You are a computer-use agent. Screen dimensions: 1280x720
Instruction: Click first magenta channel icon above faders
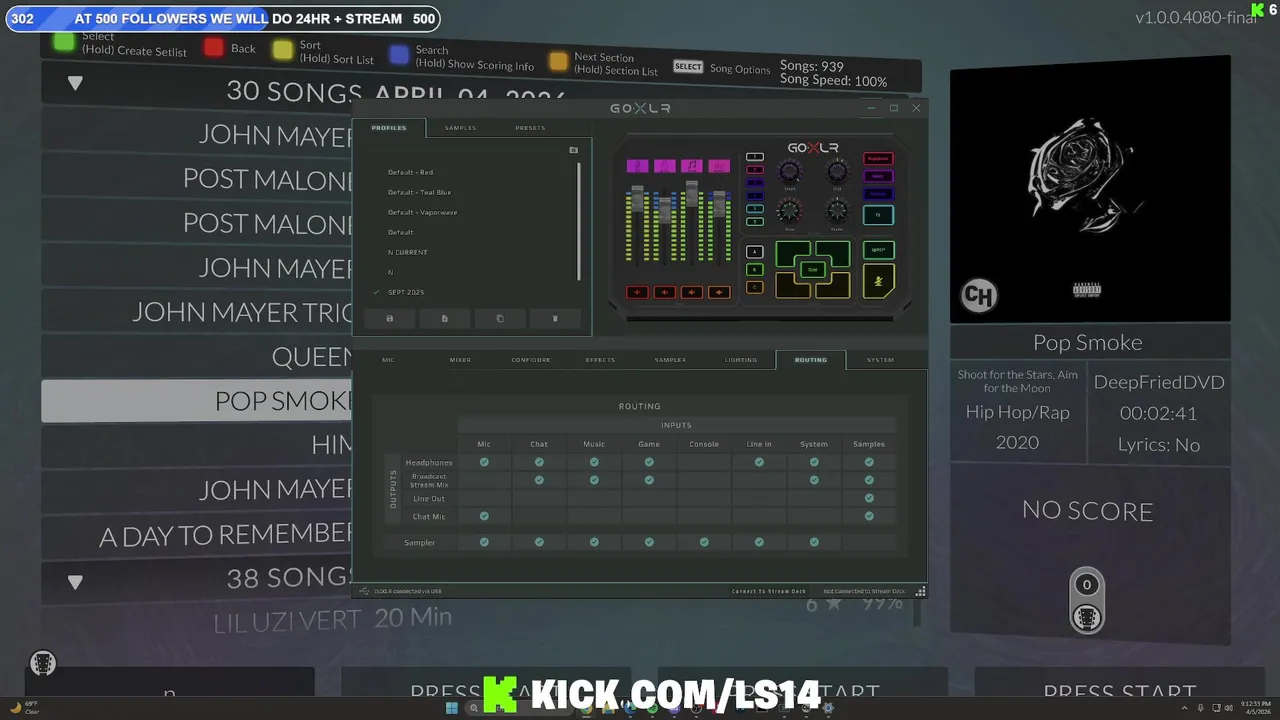click(x=638, y=166)
